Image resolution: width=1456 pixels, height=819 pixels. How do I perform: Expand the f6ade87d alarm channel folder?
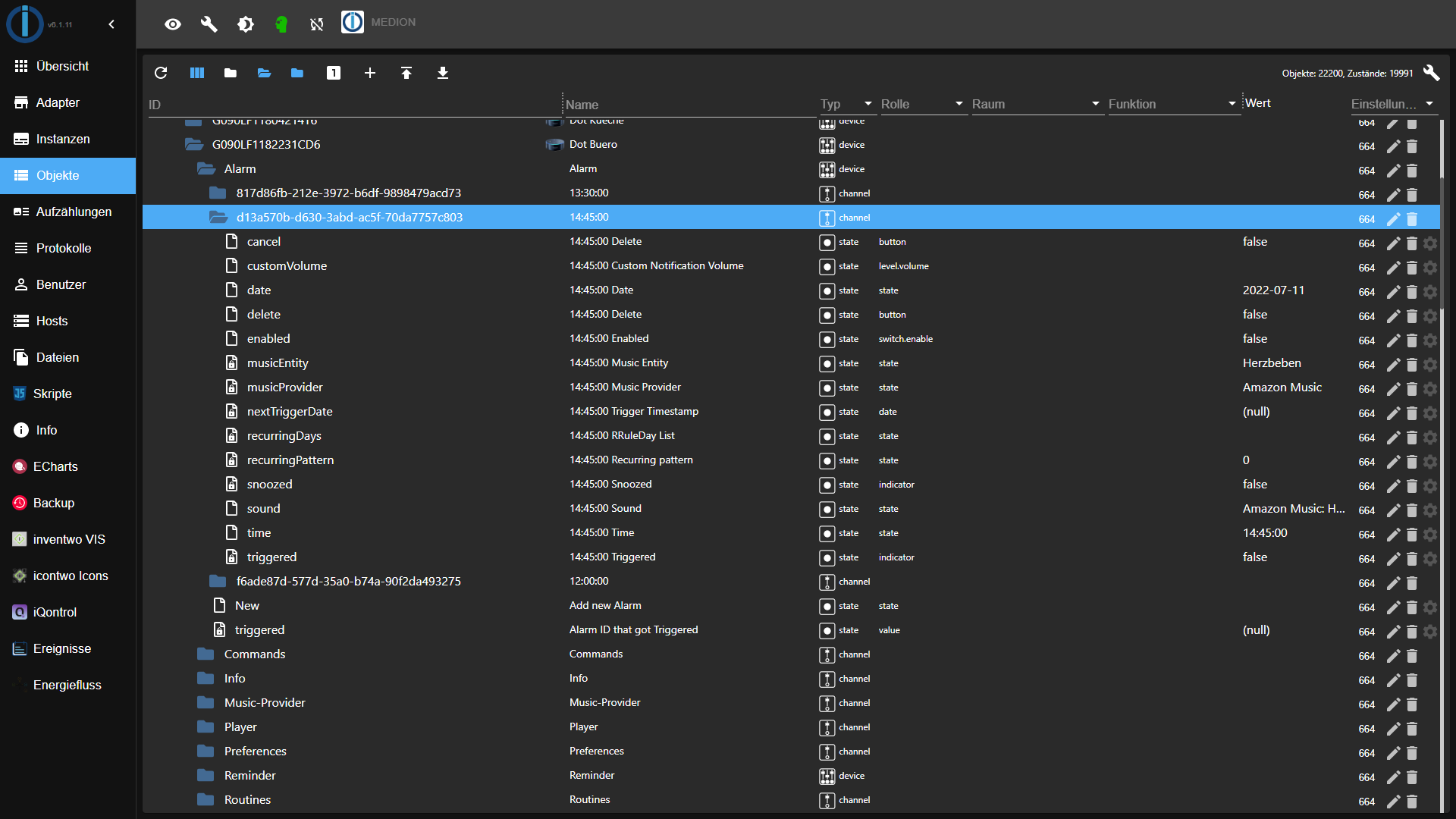pyautogui.click(x=218, y=581)
